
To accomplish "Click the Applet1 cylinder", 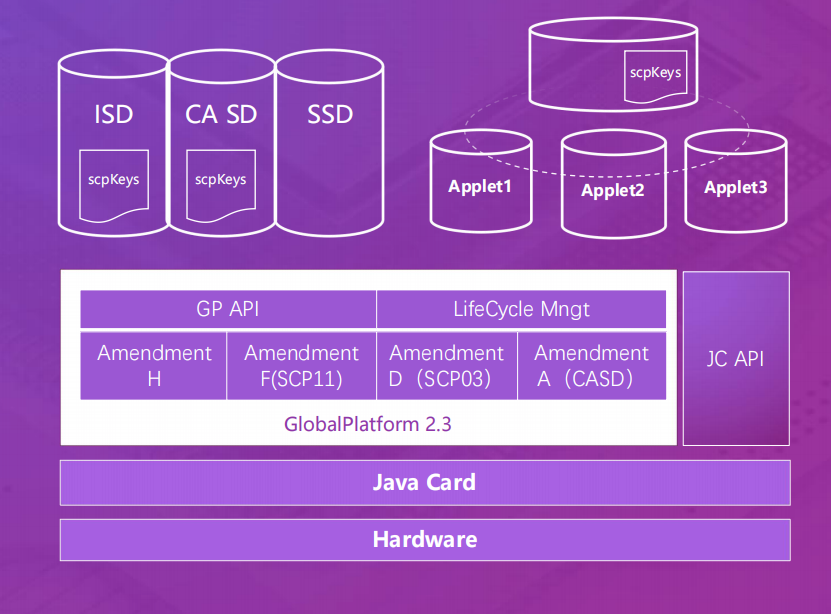I will pos(479,186).
